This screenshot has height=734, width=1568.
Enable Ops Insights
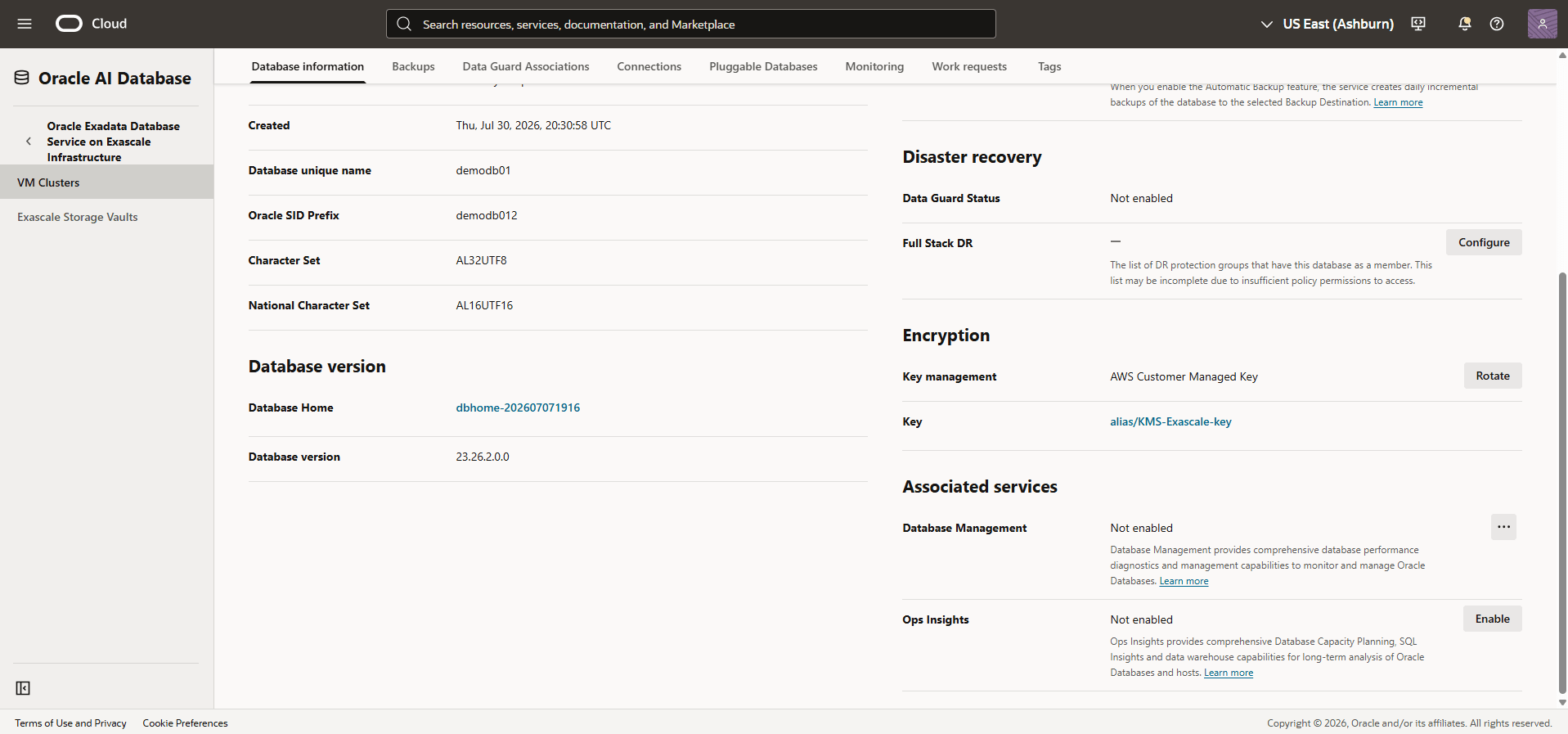[x=1492, y=619]
